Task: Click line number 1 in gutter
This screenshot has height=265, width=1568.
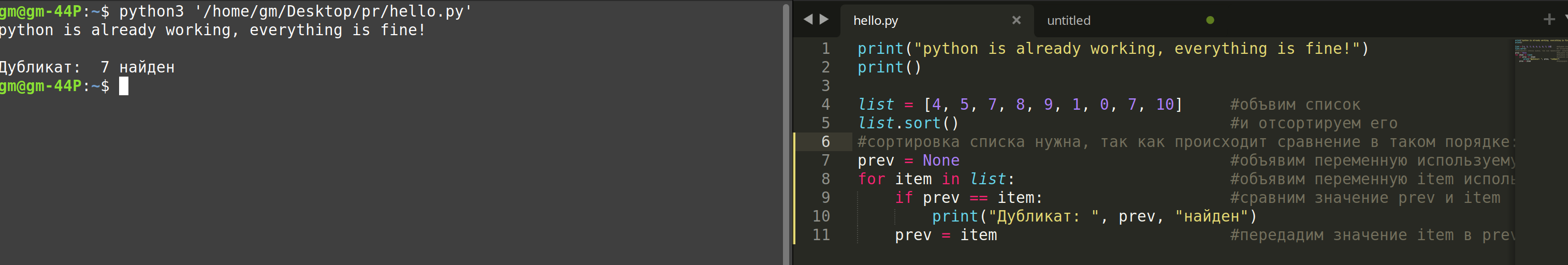Action: pyautogui.click(x=825, y=49)
